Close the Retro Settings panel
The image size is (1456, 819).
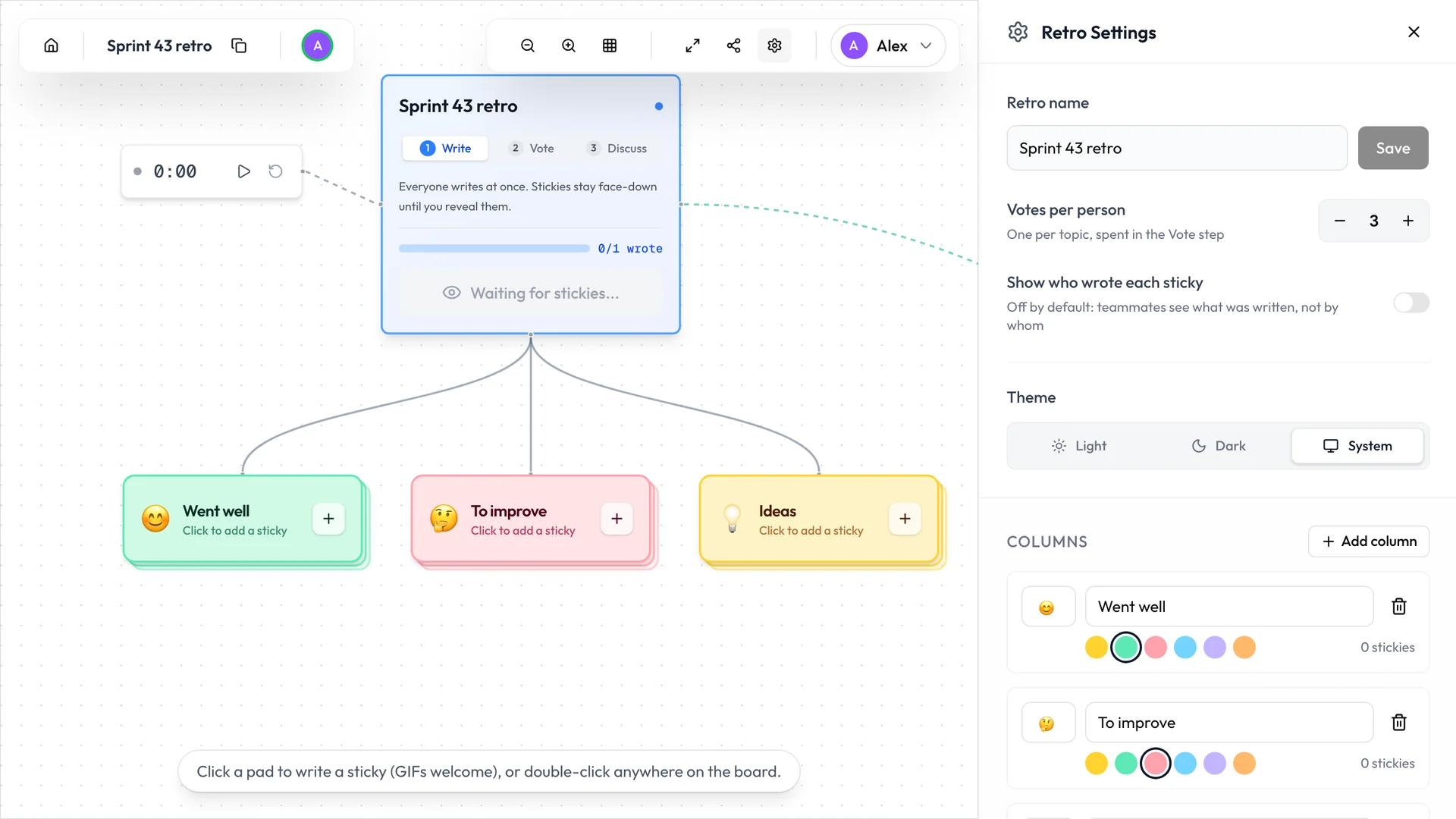(1414, 32)
